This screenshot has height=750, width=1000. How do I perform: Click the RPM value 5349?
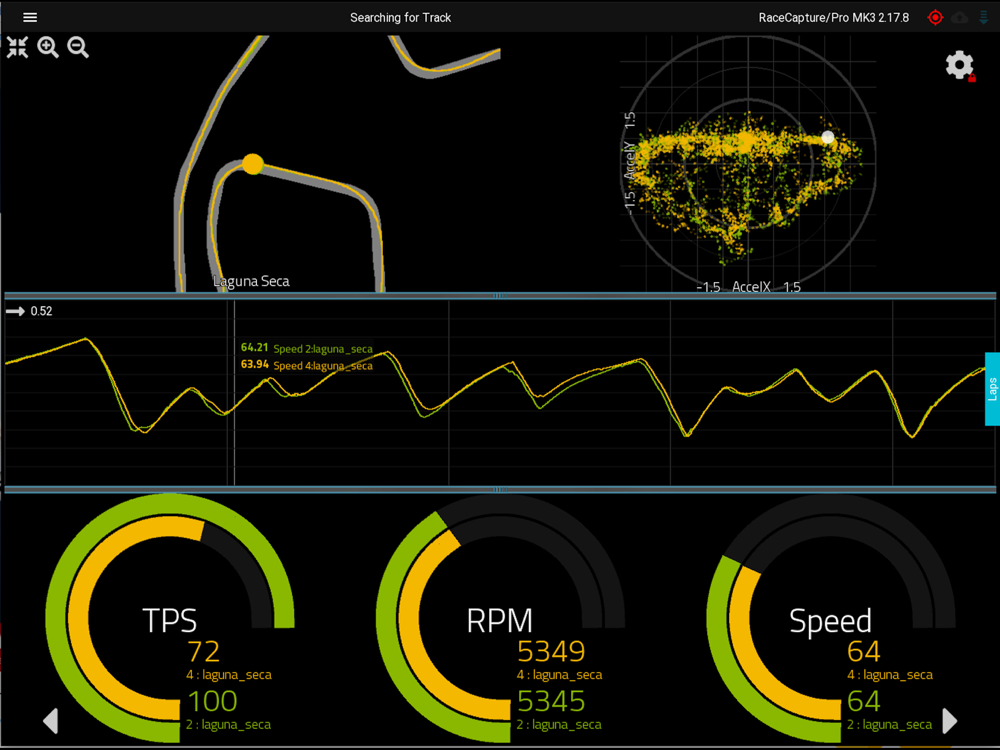[551, 651]
